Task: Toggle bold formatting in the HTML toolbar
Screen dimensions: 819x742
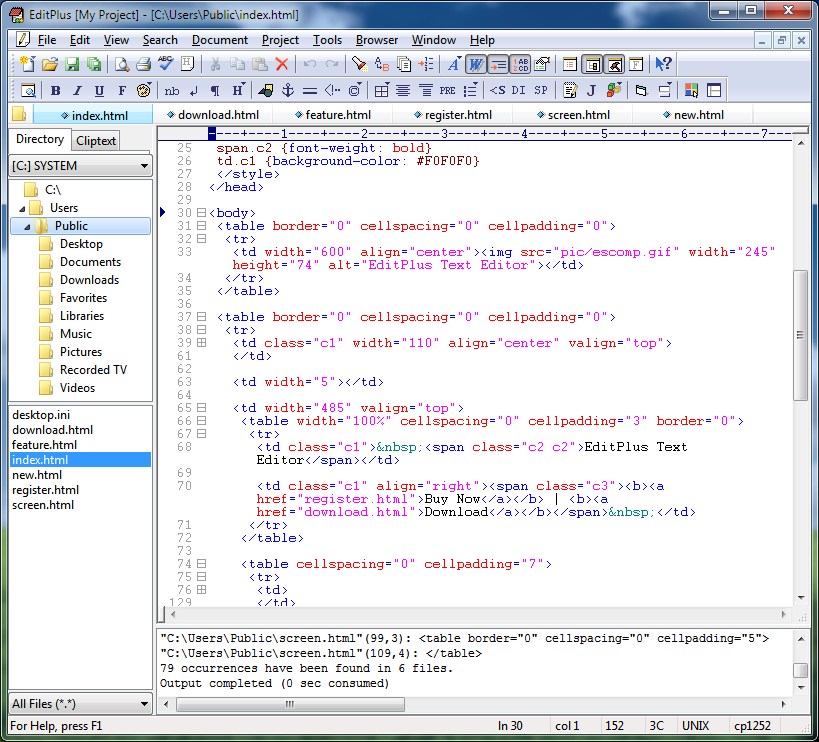Action: pos(55,90)
